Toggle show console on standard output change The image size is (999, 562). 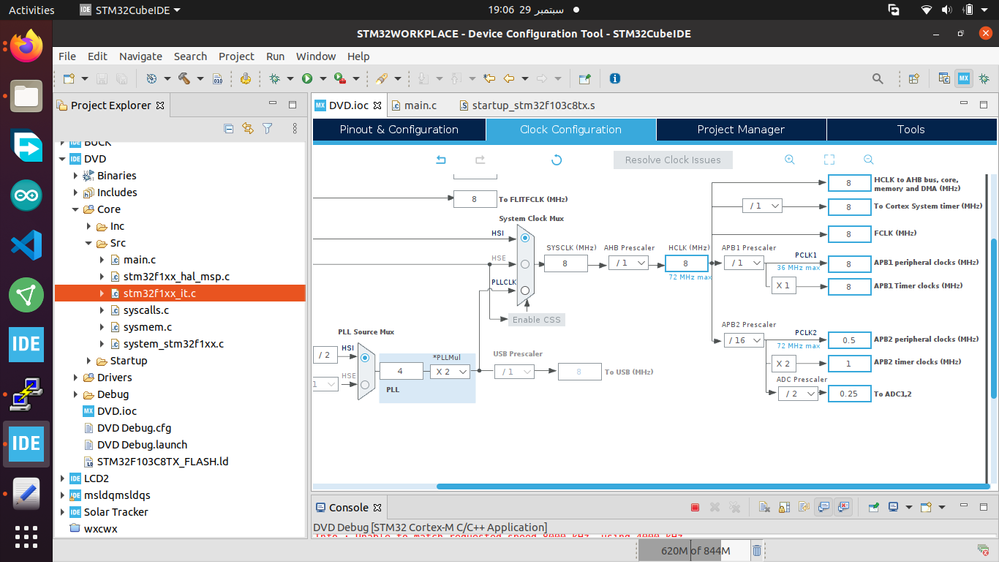coord(824,507)
